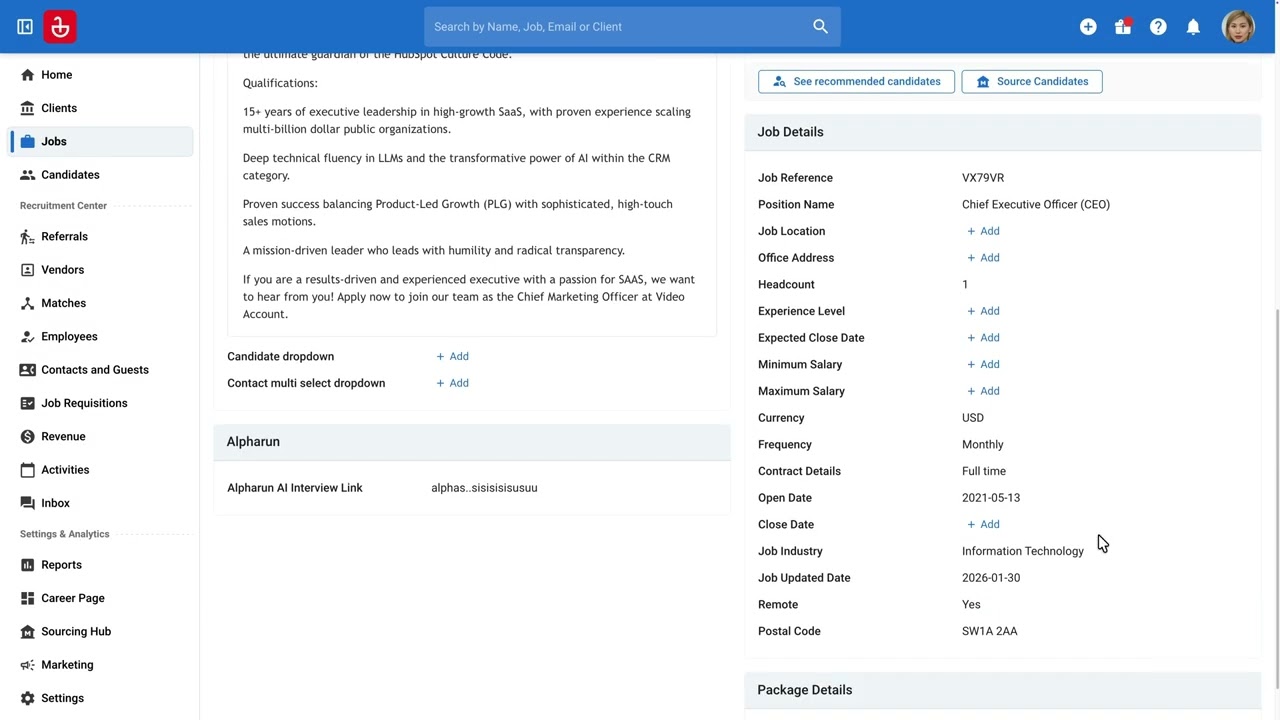1280x720 pixels.
Task: Click the Revenue dollar icon
Action: coord(27,437)
